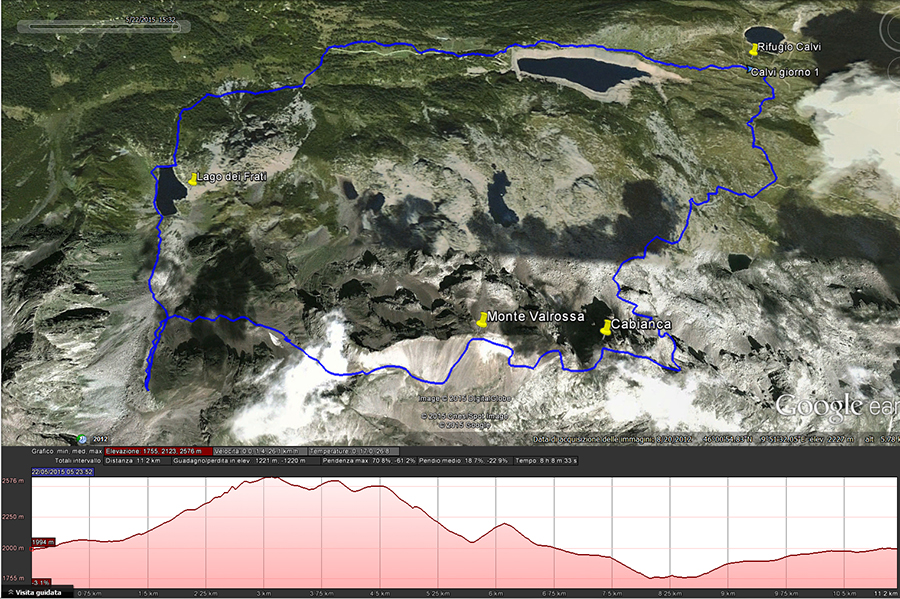Viewport: 900px width, 599px height.
Task: Click the Rifugio Calvi placemark label
Action: pyautogui.click(x=789, y=47)
